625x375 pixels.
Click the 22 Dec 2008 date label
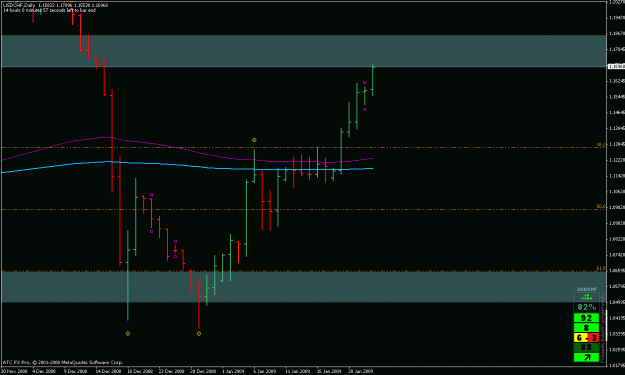point(171,371)
